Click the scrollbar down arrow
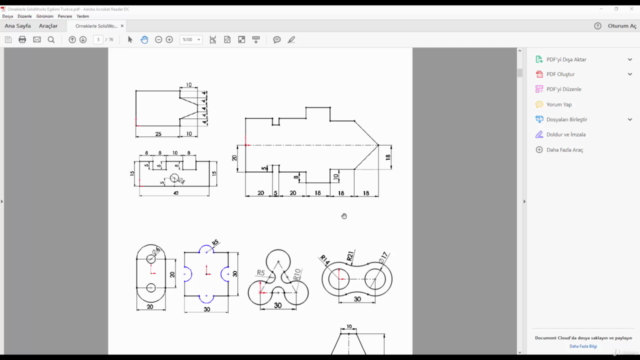Image resolution: width=640 pixels, height=360 pixels. pyautogui.click(x=520, y=352)
